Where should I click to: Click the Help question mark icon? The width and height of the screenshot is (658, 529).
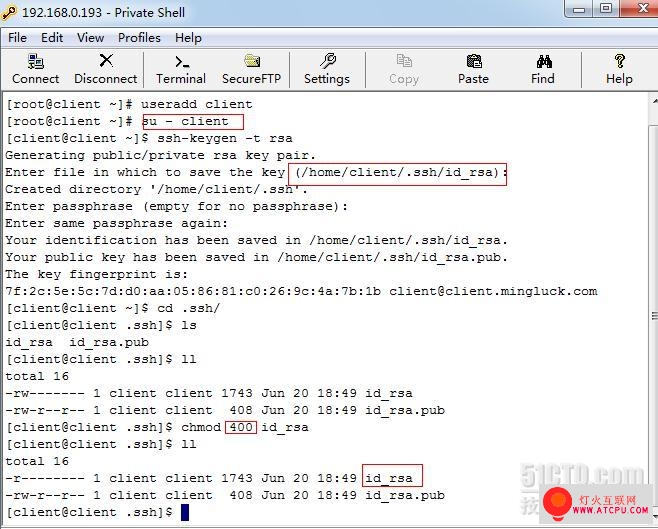[x=619, y=61]
